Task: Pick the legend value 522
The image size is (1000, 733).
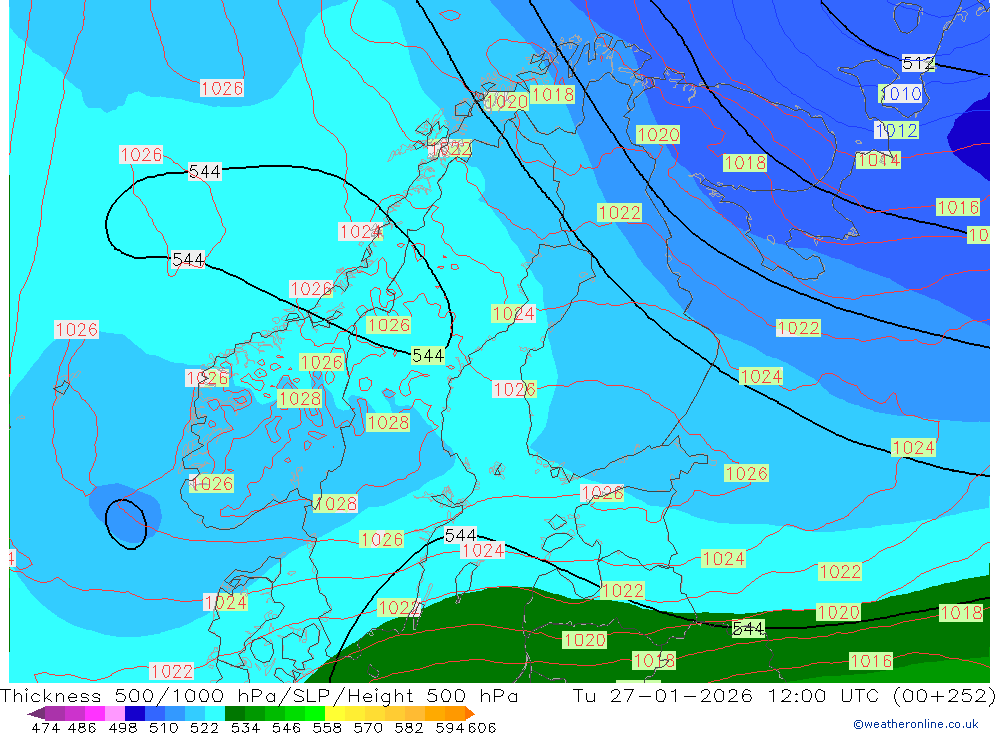Action: (x=204, y=727)
